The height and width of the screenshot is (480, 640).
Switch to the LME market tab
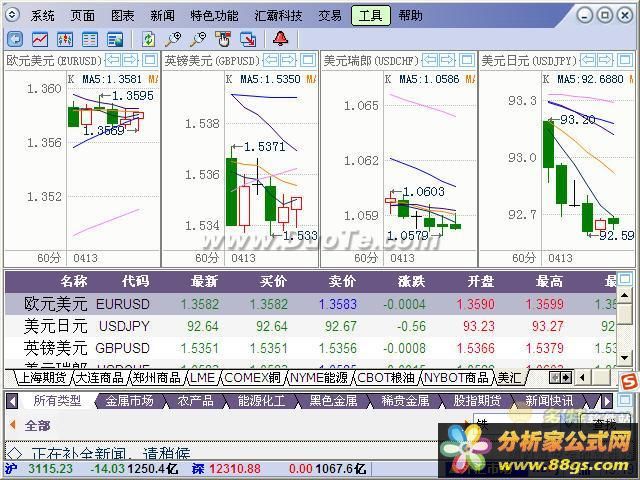pos(202,378)
